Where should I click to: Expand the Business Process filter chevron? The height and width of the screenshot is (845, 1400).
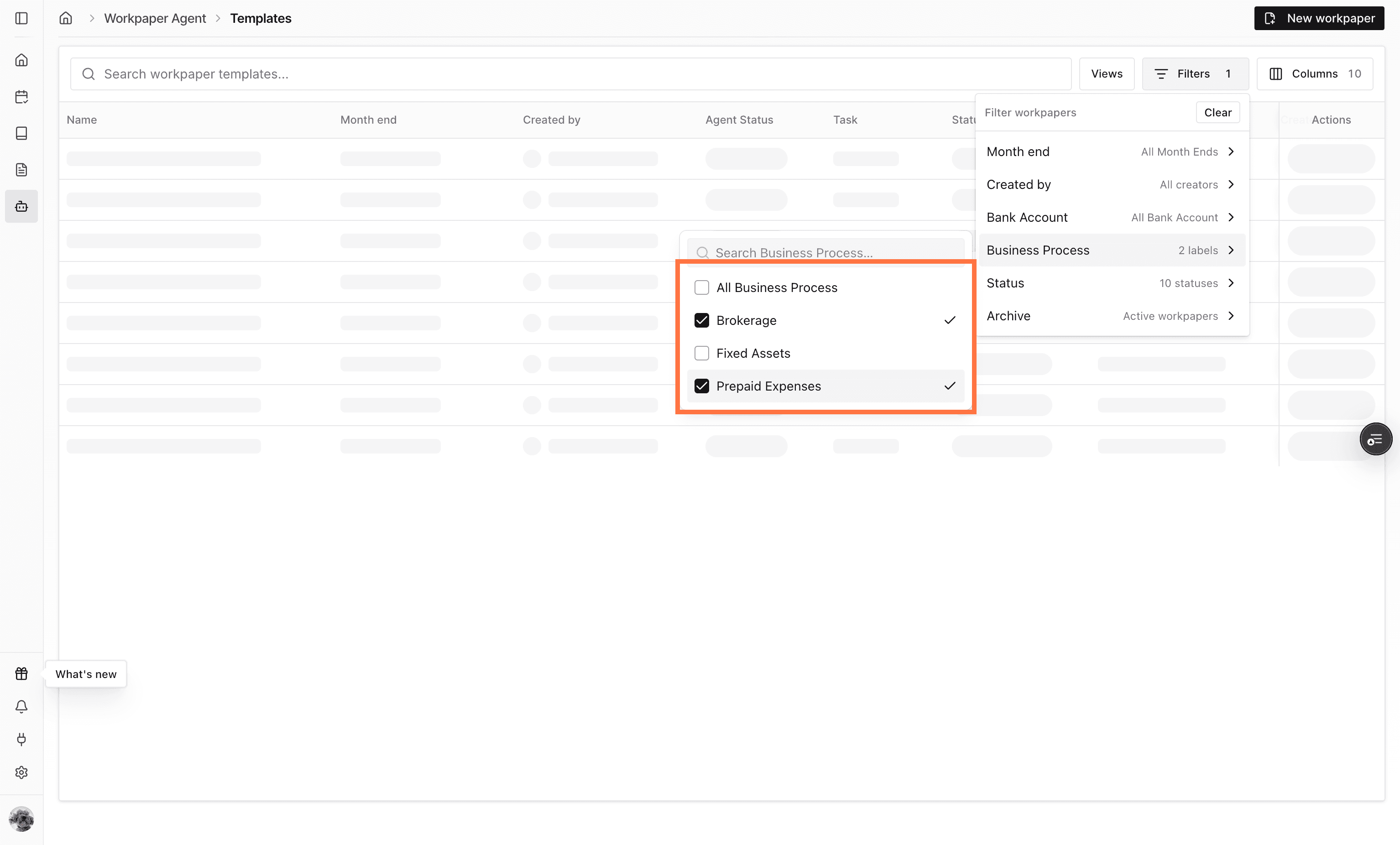pyautogui.click(x=1231, y=250)
